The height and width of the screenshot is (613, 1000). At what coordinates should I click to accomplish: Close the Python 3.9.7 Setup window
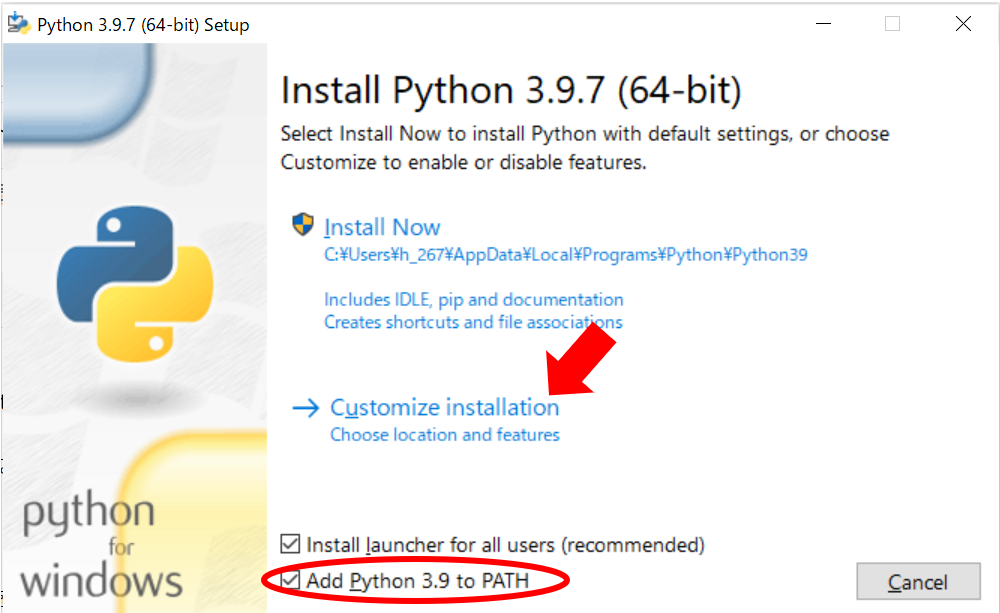pos(963,24)
